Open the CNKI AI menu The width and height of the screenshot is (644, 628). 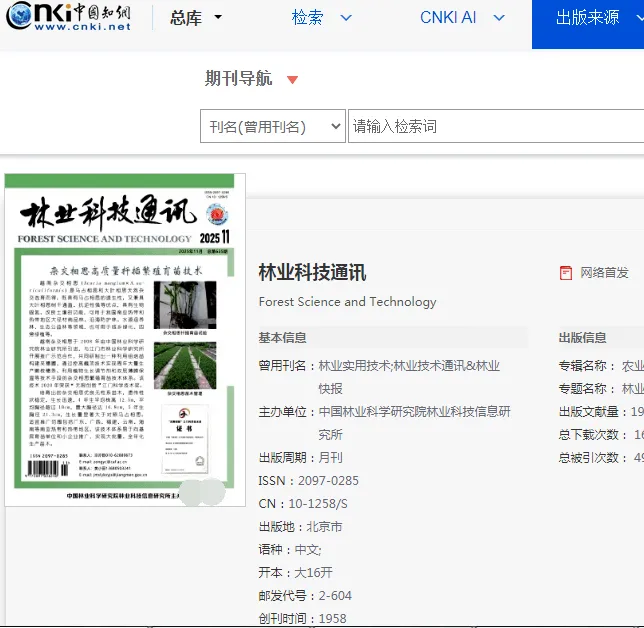(448, 18)
